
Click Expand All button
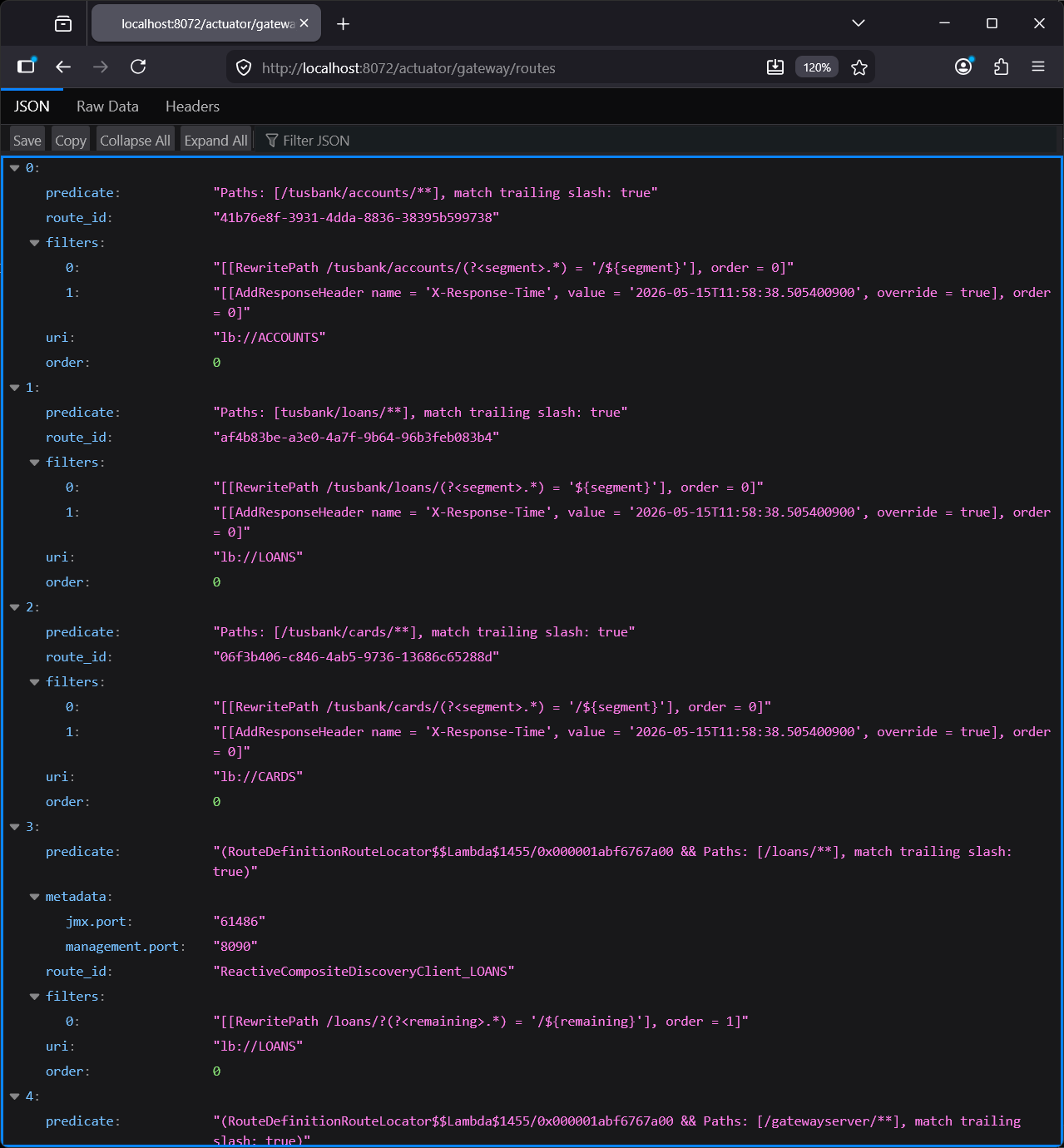(x=215, y=141)
